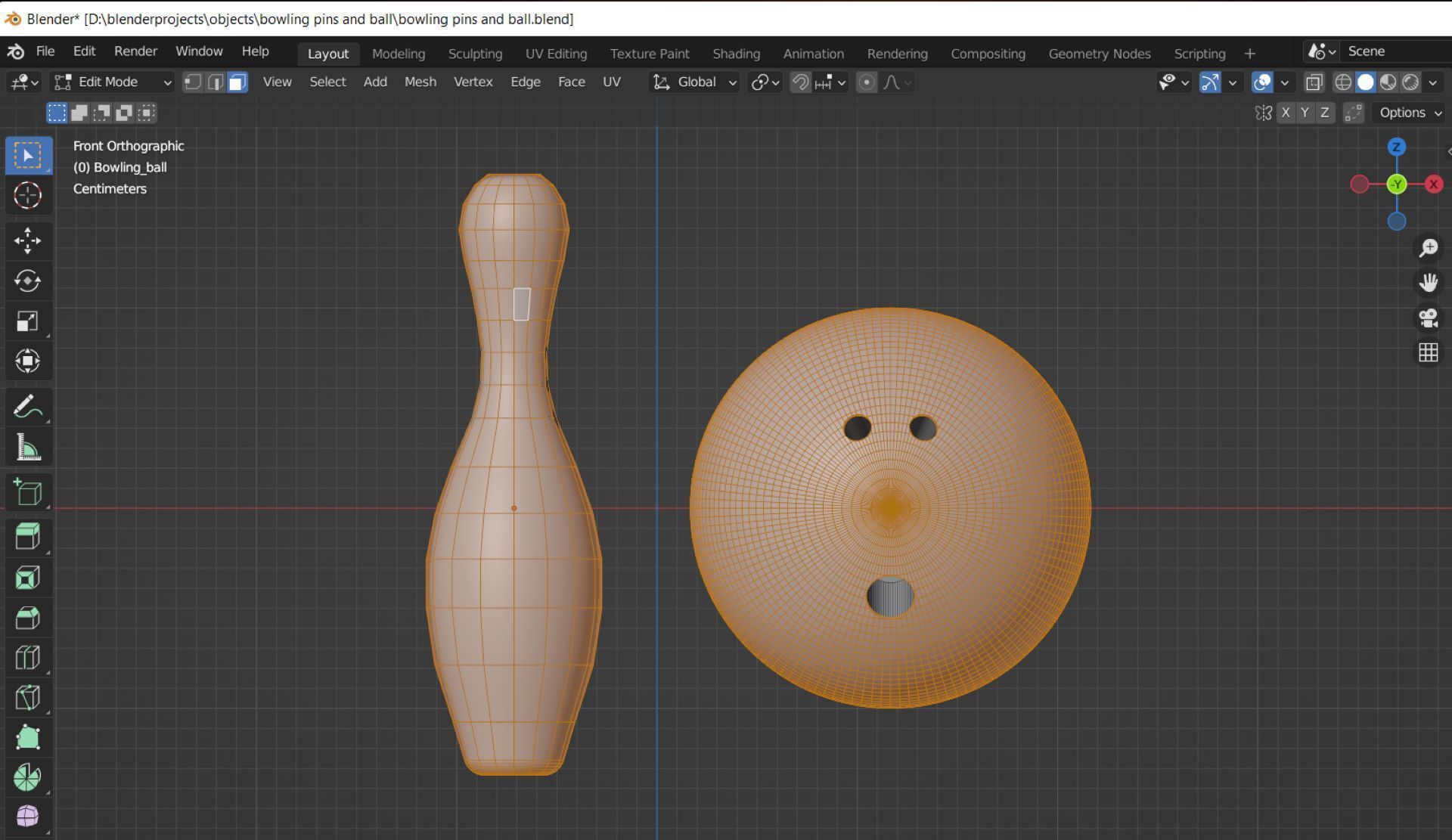Screen dimensions: 1452x840
Task: Open the File menu
Action: tap(45, 51)
